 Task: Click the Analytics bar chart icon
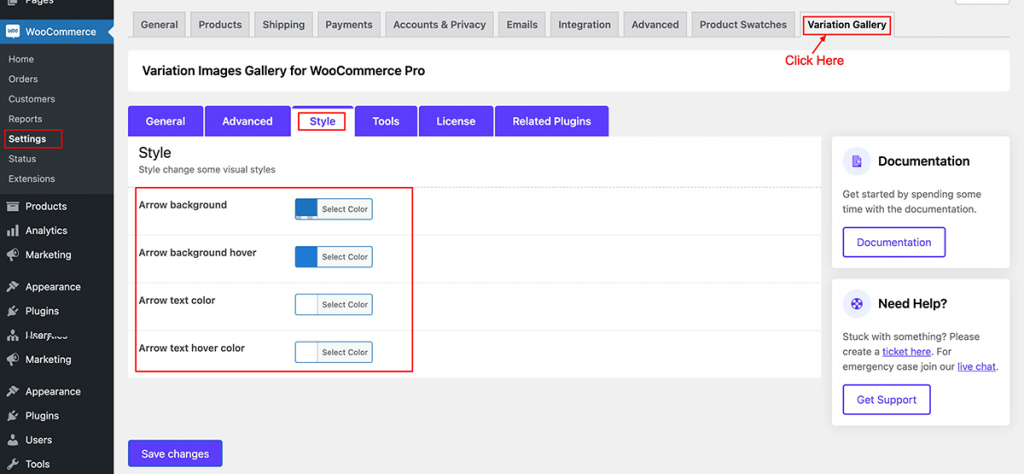pos(12,230)
